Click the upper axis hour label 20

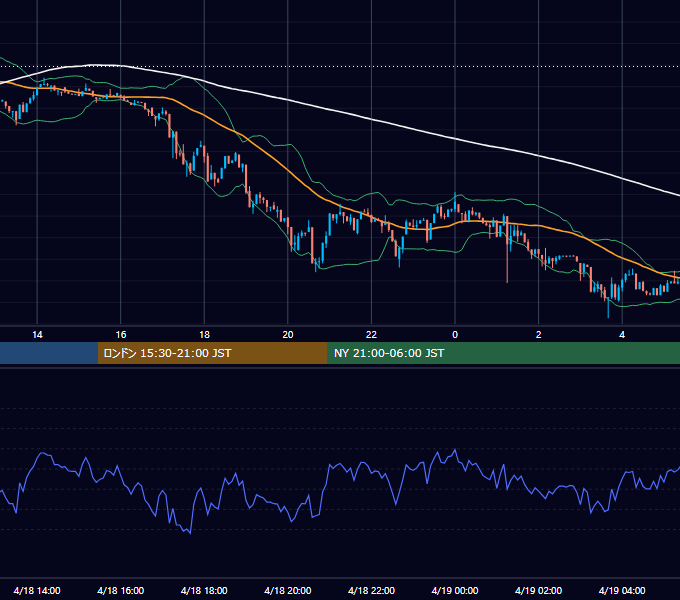click(x=288, y=335)
